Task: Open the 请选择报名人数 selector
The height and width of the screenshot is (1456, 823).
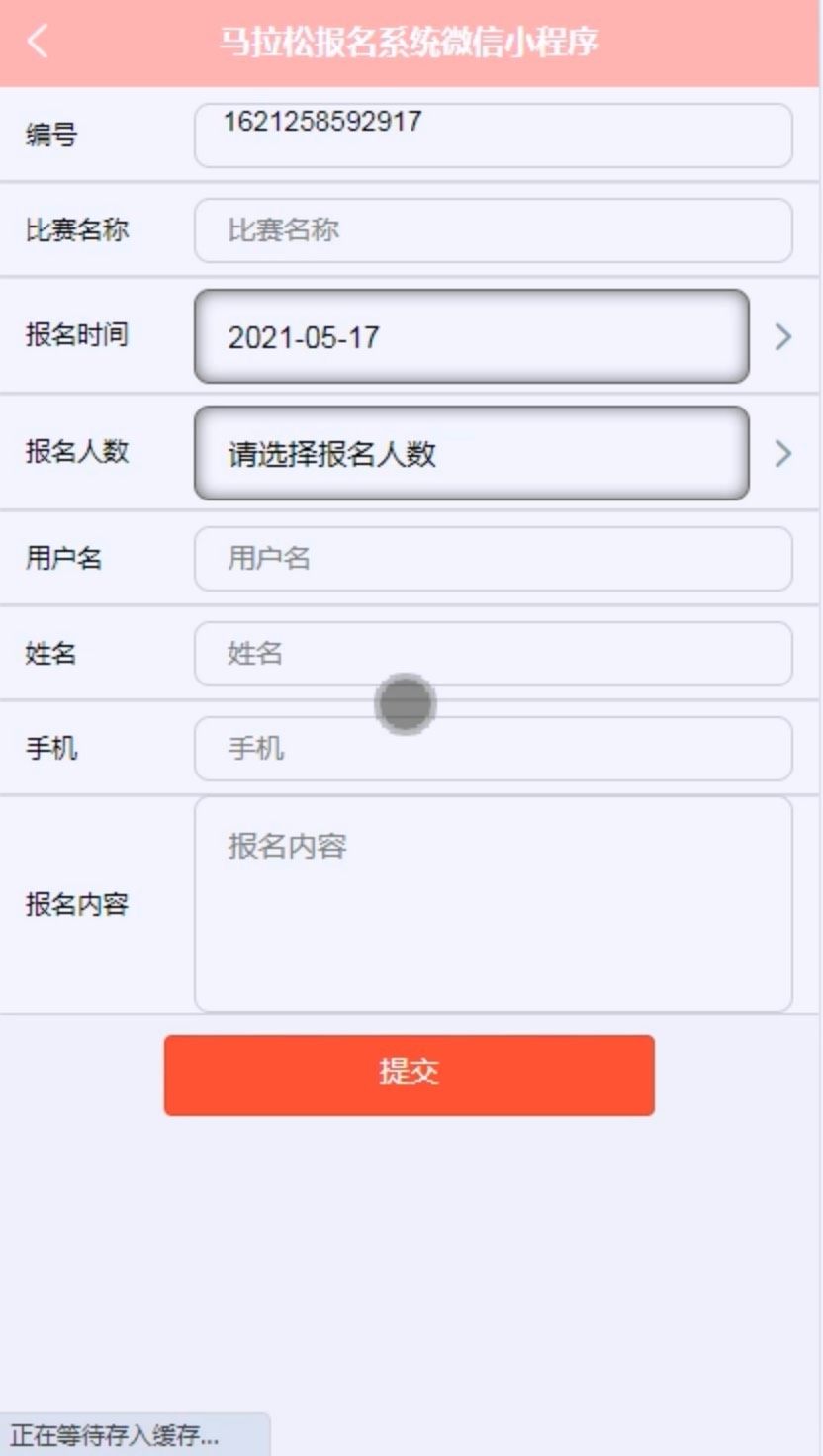Action: pos(471,454)
